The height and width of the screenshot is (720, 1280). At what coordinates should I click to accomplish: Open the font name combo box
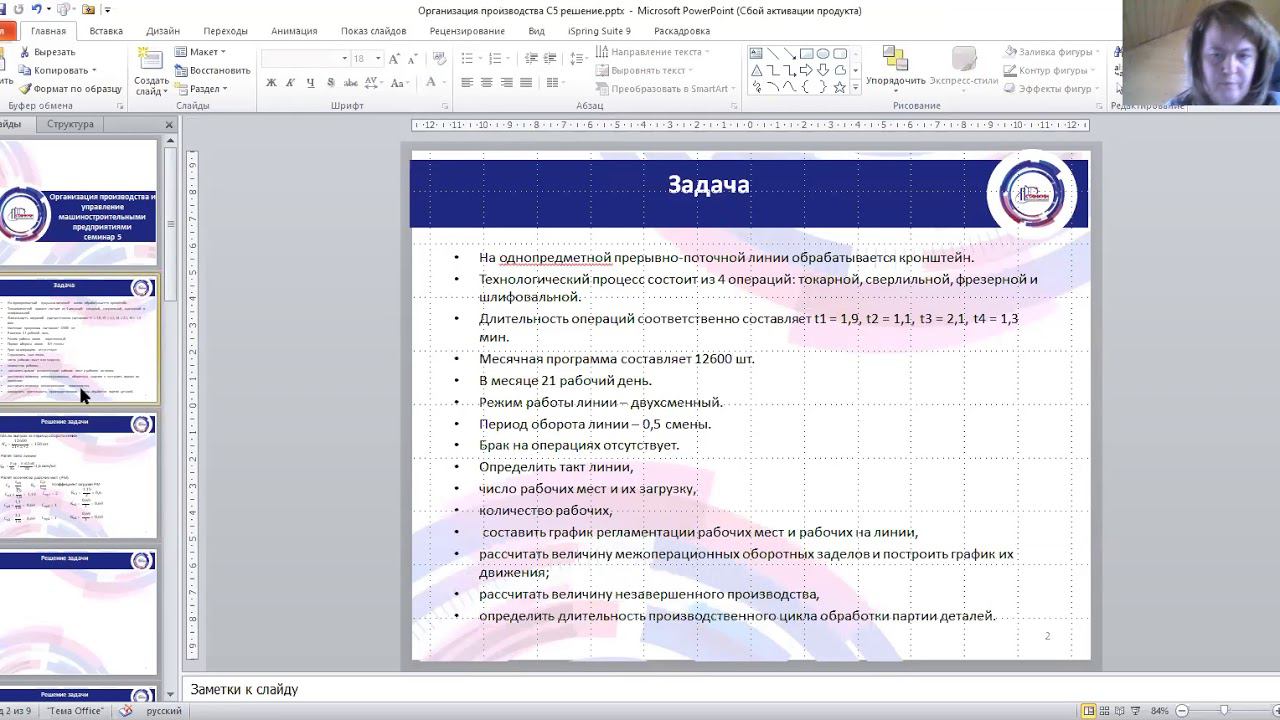pyautogui.click(x=305, y=59)
